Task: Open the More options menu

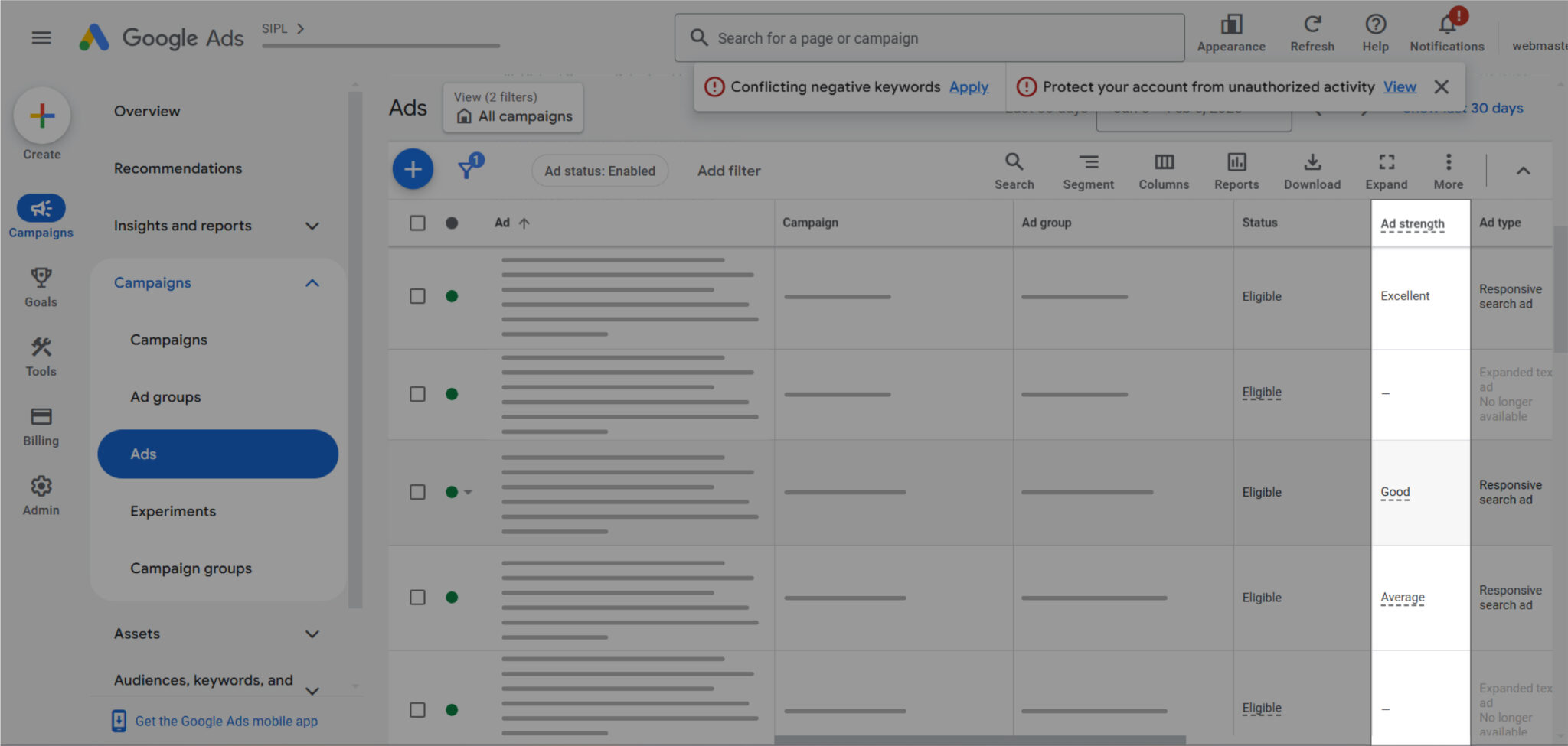Action: coord(1449,171)
